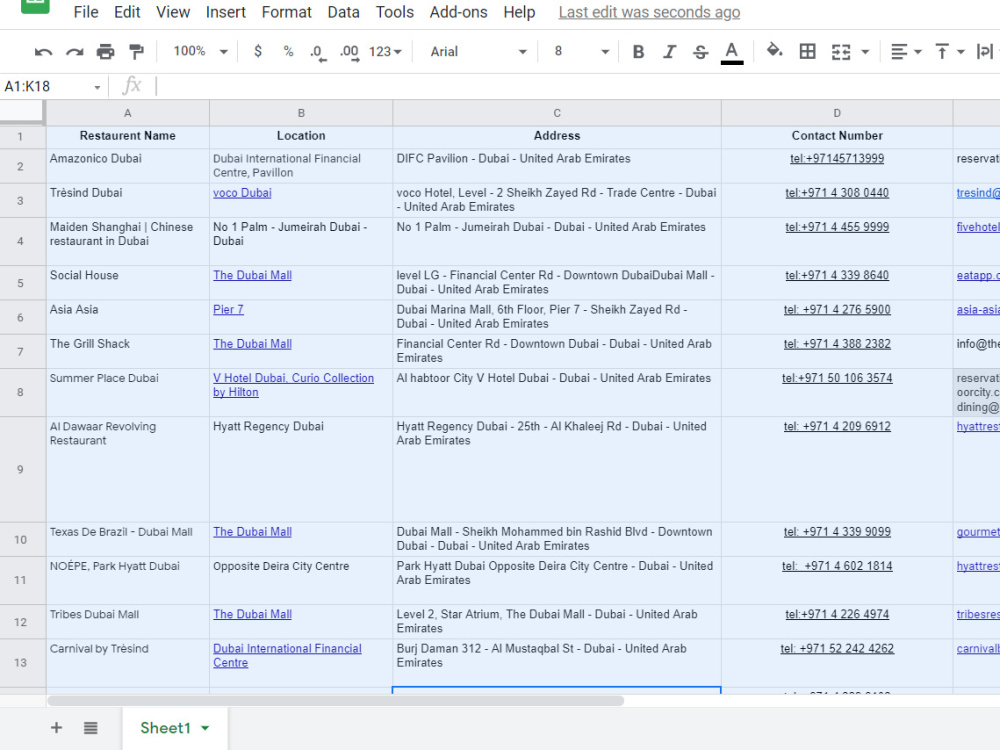Image resolution: width=1000 pixels, height=750 pixels.
Task: Open the 100% zoom dropdown
Action: tap(200, 51)
